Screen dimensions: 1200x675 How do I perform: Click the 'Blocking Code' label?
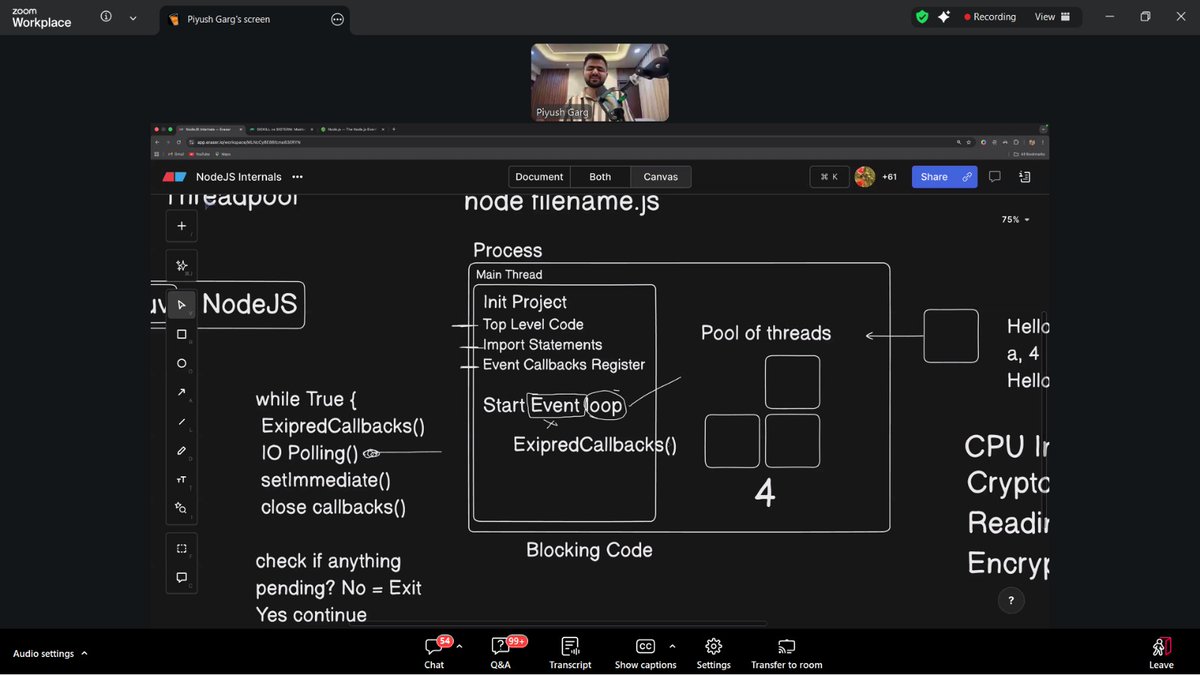coord(589,550)
